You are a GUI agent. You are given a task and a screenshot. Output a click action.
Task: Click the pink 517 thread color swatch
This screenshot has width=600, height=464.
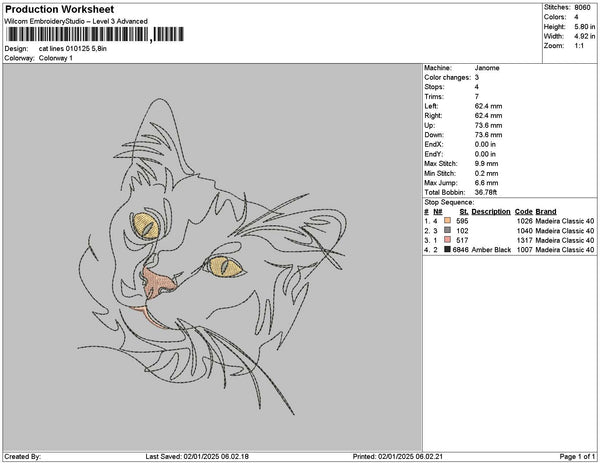tap(447, 240)
